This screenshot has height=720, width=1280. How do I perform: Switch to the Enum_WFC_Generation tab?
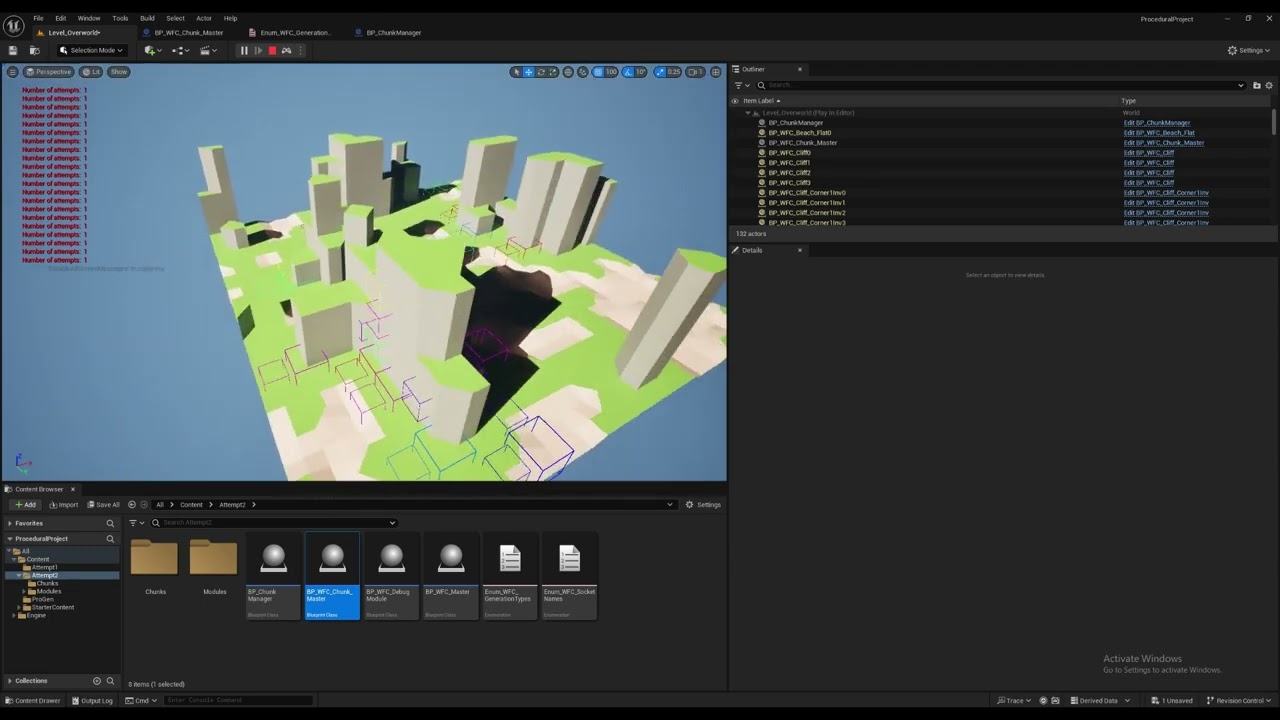(x=295, y=33)
